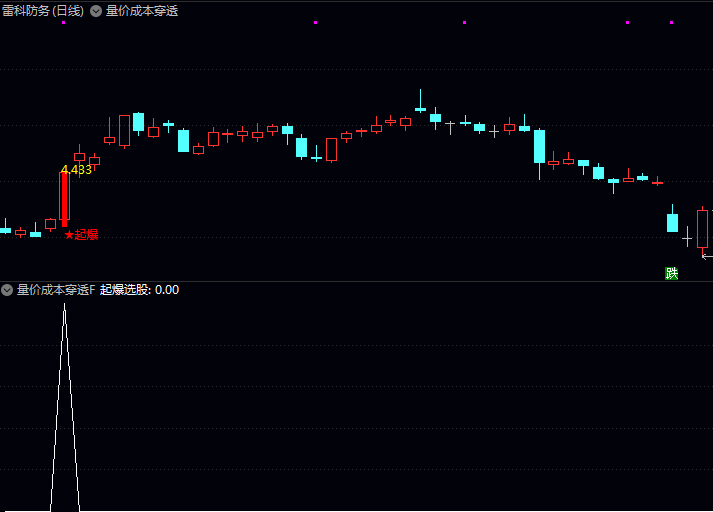Click the 起爆选股: 0.00 value text
This screenshot has height=512, width=713.
140,290
